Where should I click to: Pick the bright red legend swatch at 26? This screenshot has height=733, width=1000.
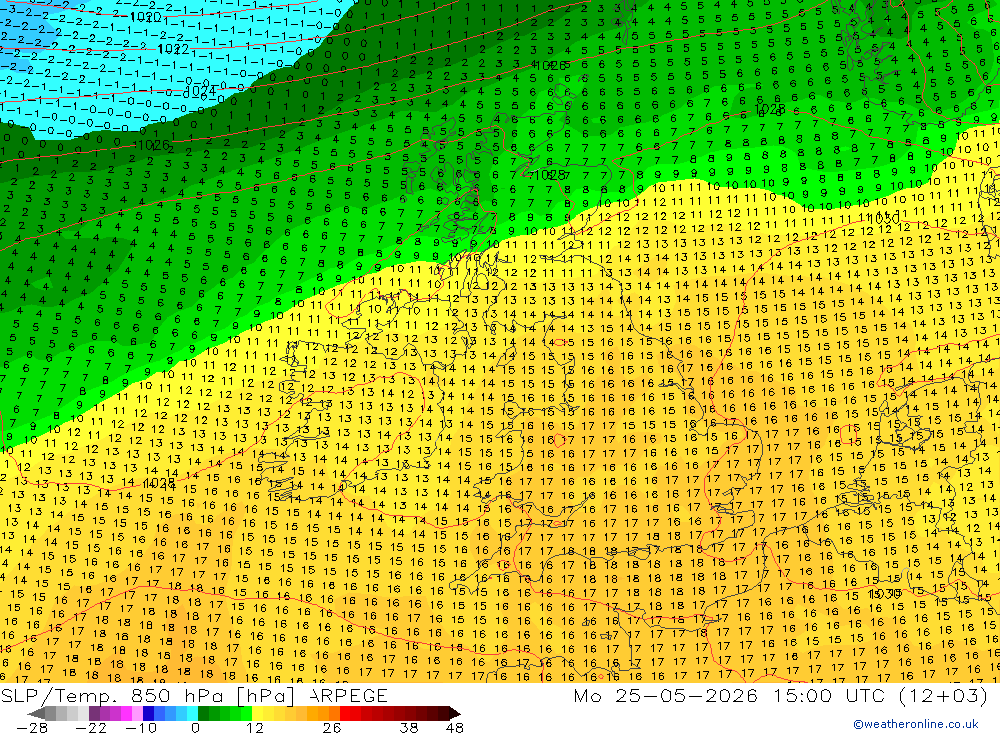click(345, 713)
